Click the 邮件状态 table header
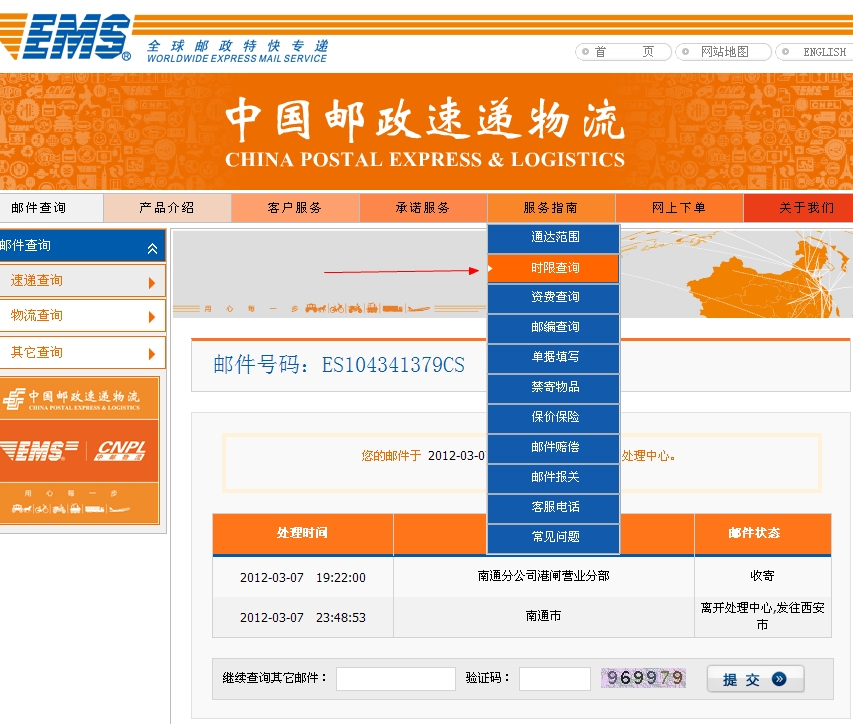This screenshot has width=853, height=724. (x=763, y=534)
